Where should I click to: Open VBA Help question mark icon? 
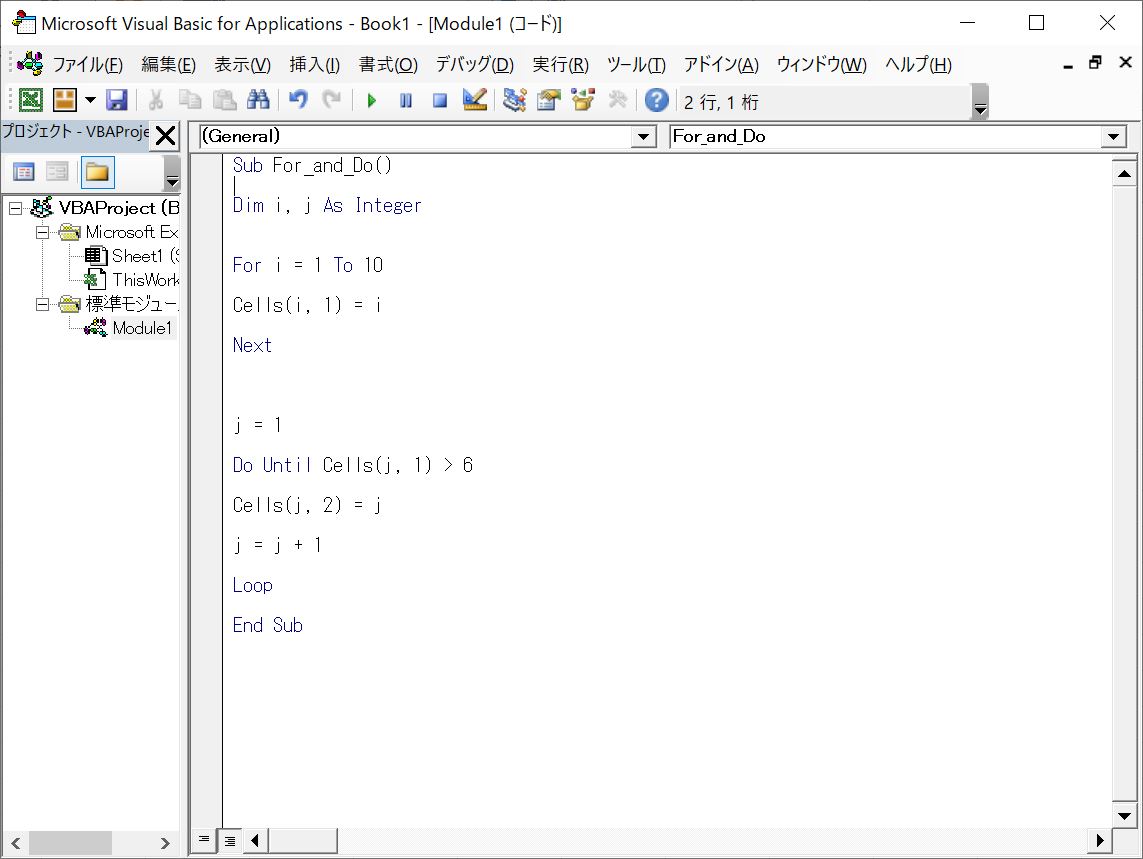pos(657,100)
